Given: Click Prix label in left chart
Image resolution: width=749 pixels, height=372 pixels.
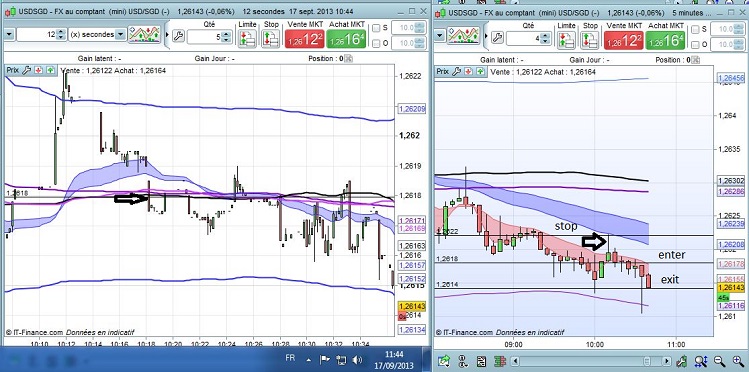Looking at the screenshot, I should click(x=12, y=70).
